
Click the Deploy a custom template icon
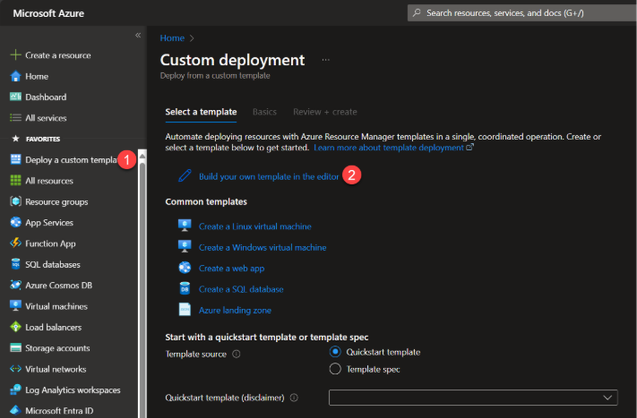15,159
